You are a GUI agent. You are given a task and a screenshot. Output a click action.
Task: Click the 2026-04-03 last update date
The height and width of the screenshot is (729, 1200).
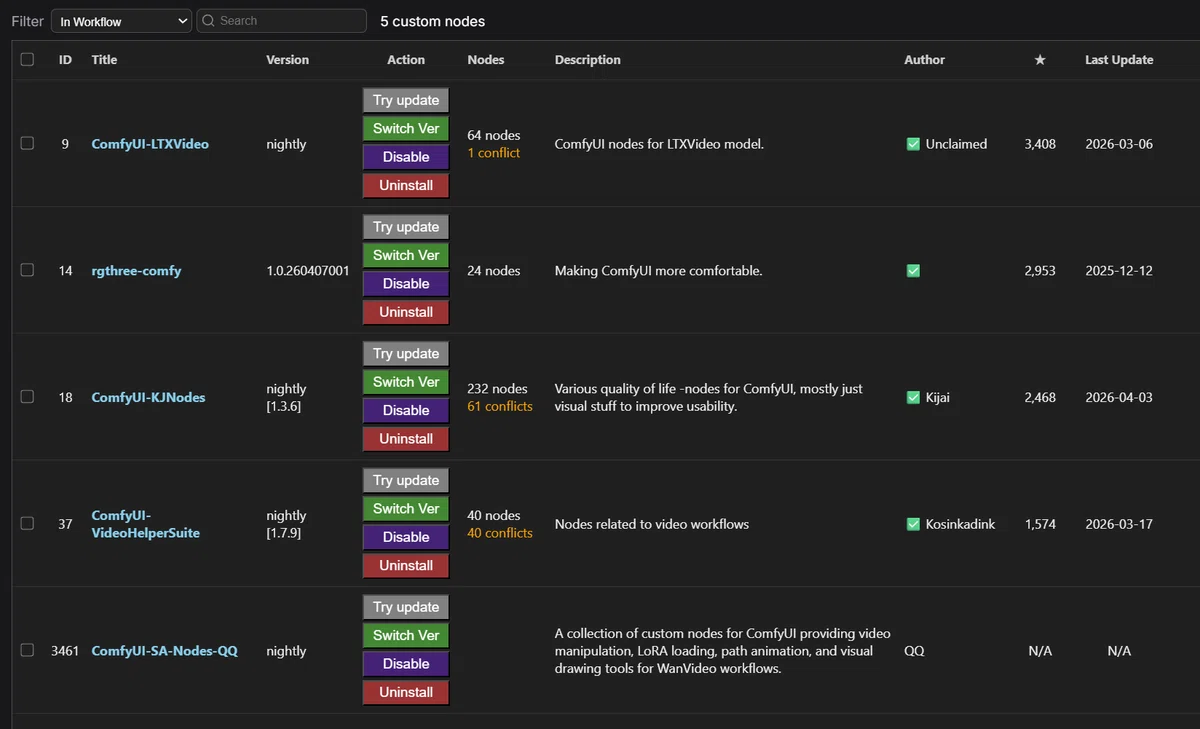tap(1119, 397)
